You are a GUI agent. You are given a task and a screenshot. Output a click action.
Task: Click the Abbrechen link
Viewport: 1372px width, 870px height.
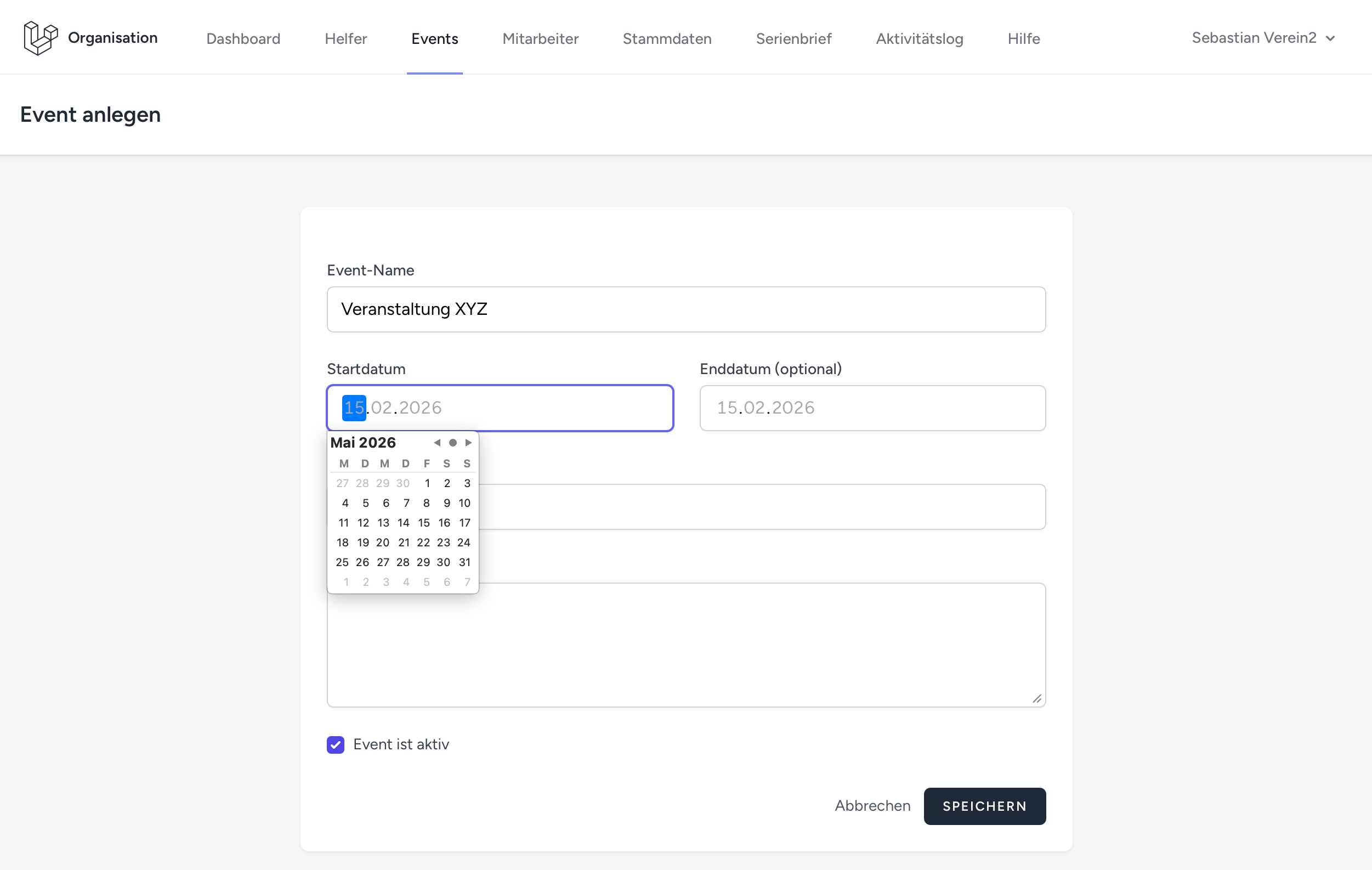pos(872,806)
